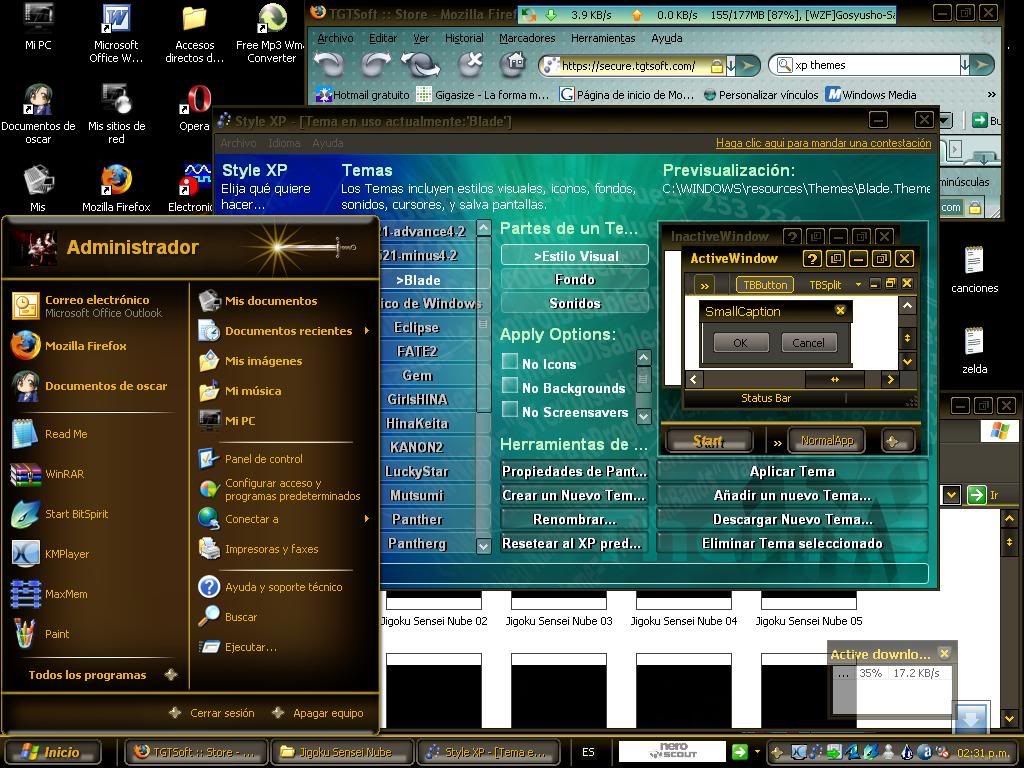Select the Panther theme in list
The width and height of the screenshot is (1024, 768).
[x=417, y=520]
